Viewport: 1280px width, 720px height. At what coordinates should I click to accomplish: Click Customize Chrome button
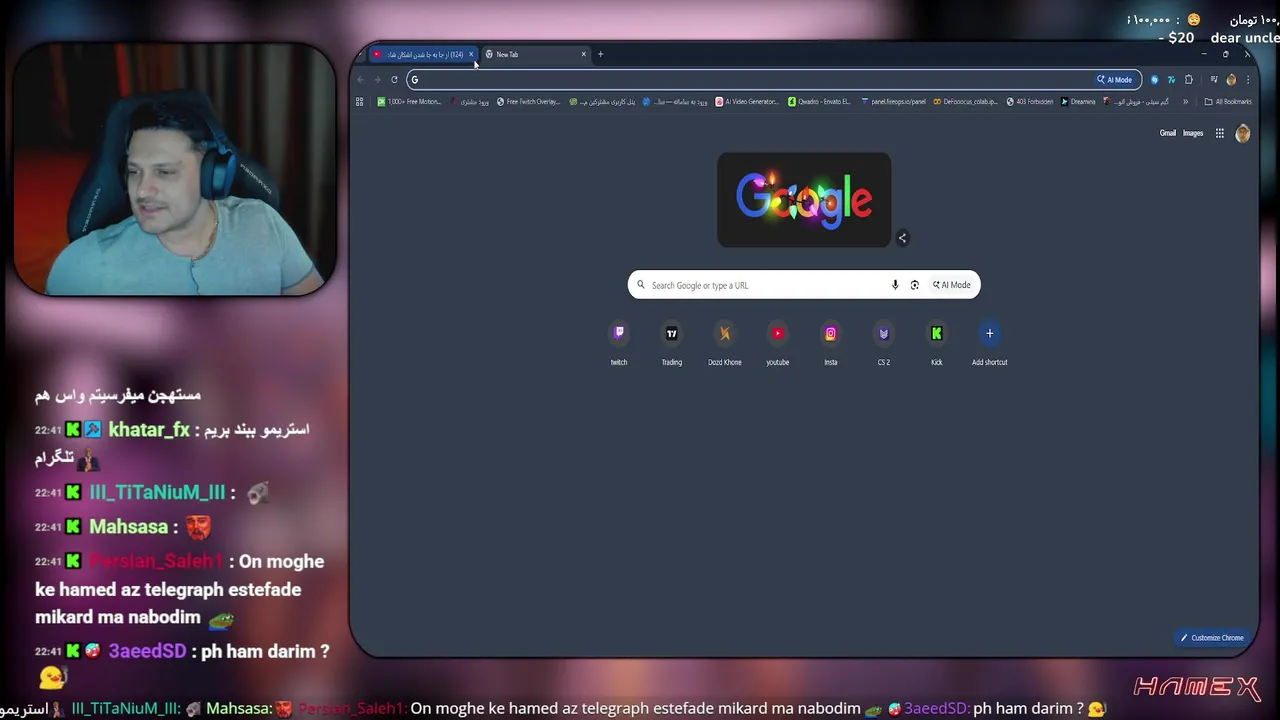[x=1212, y=638]
